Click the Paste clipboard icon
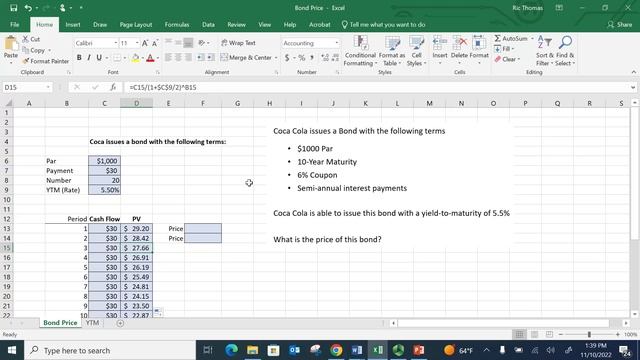640x360 pixels. pos(11,44)
